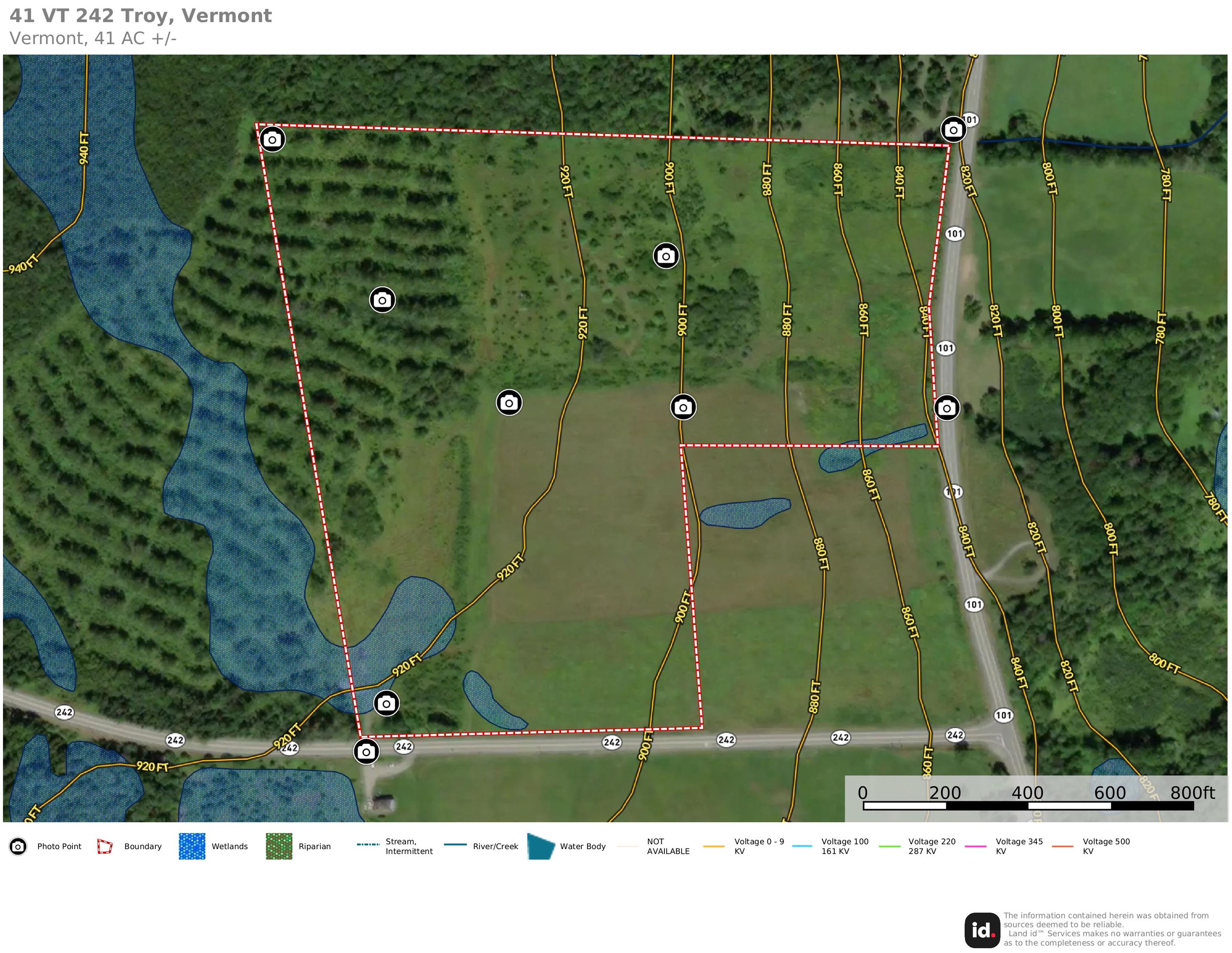Open photo point in the tree rows west section
1232x953 pixels.
click(382, 299)
